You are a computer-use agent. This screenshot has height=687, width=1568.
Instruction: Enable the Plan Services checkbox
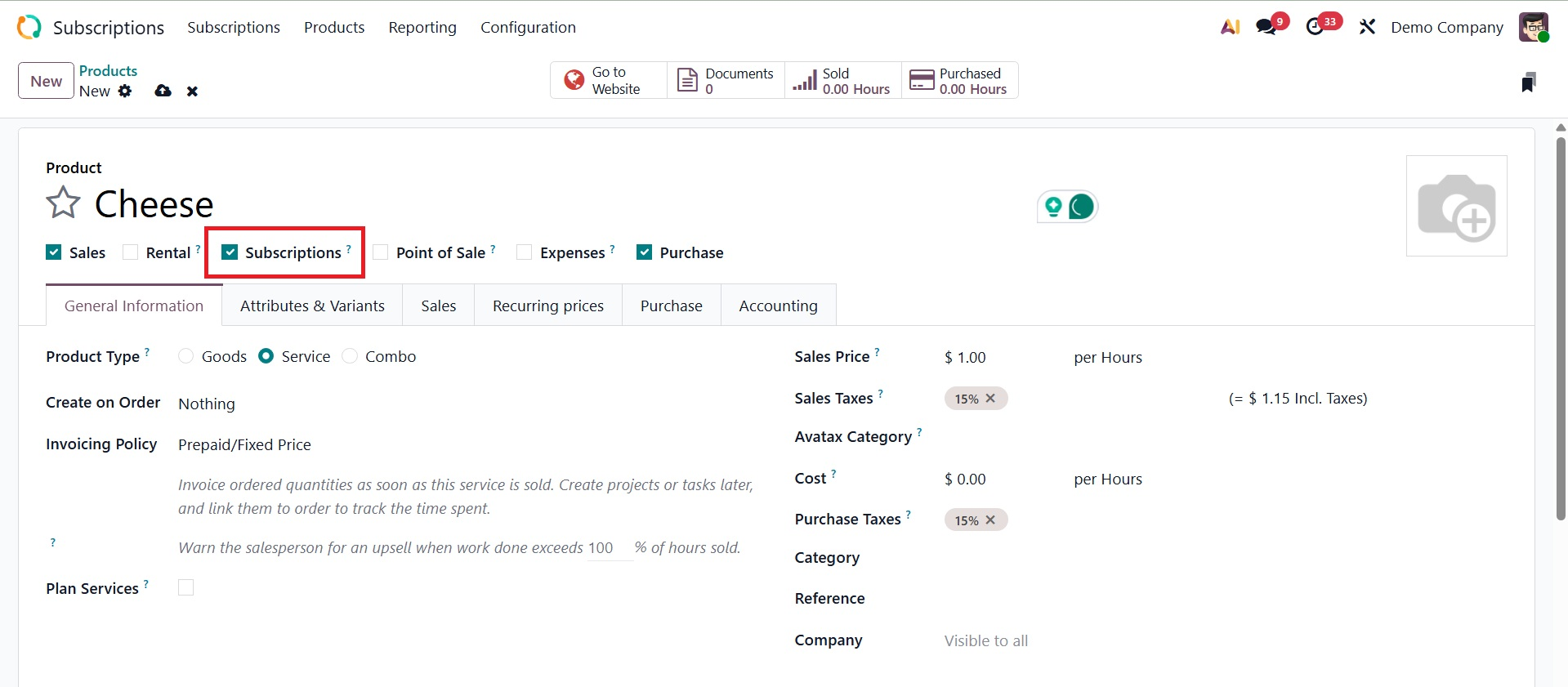click(x=186, y=587)
